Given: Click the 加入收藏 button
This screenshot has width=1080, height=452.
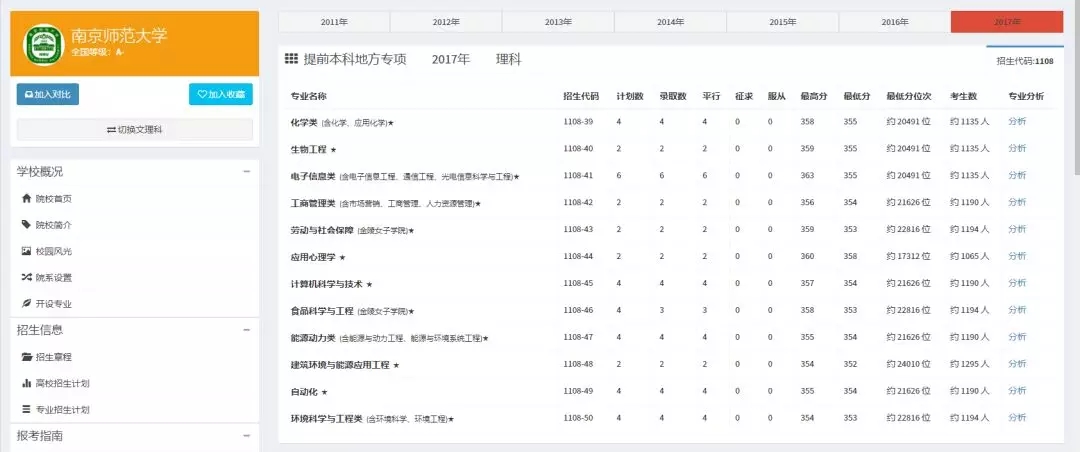Looking at the screenshot, I should 221,94.
